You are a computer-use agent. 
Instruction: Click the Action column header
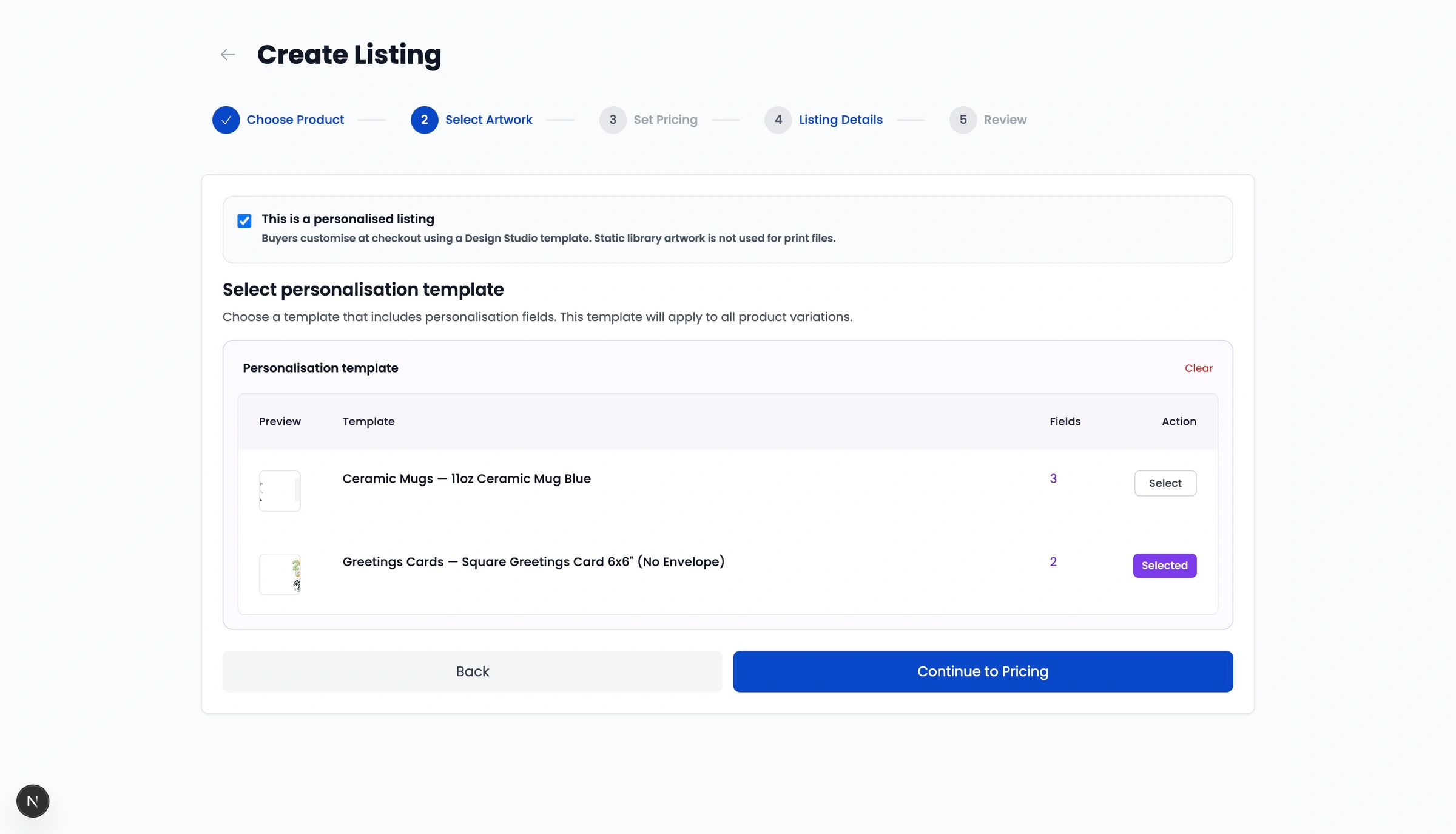(x=1178, y=421)
